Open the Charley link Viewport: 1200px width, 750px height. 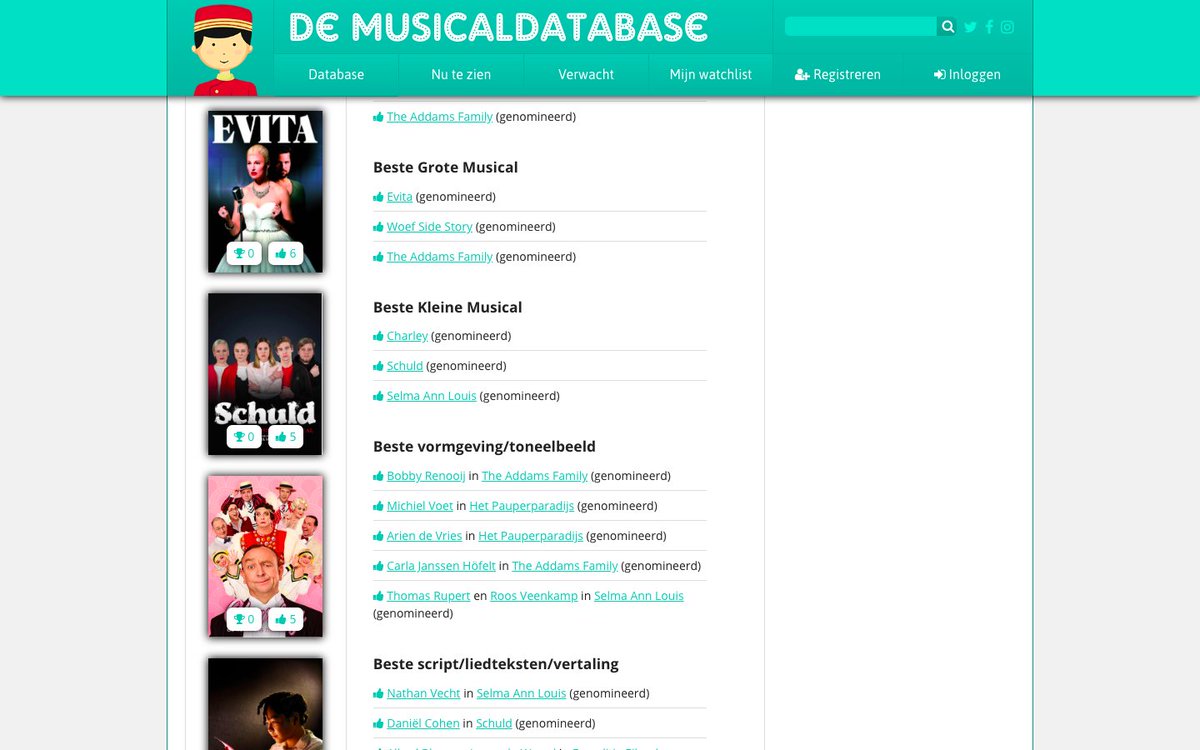(407, 336)
